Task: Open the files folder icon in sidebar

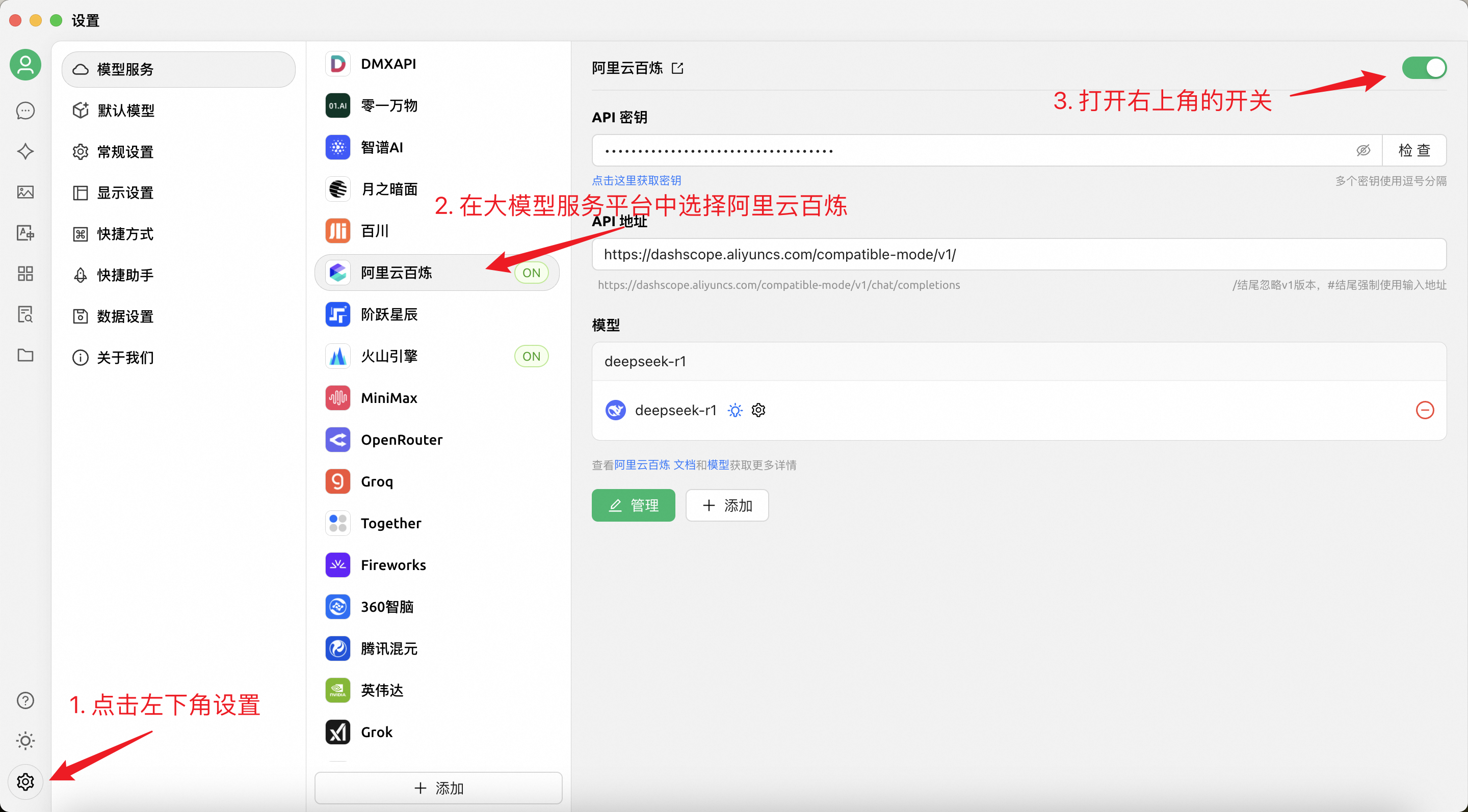Action: coord(25,356)
